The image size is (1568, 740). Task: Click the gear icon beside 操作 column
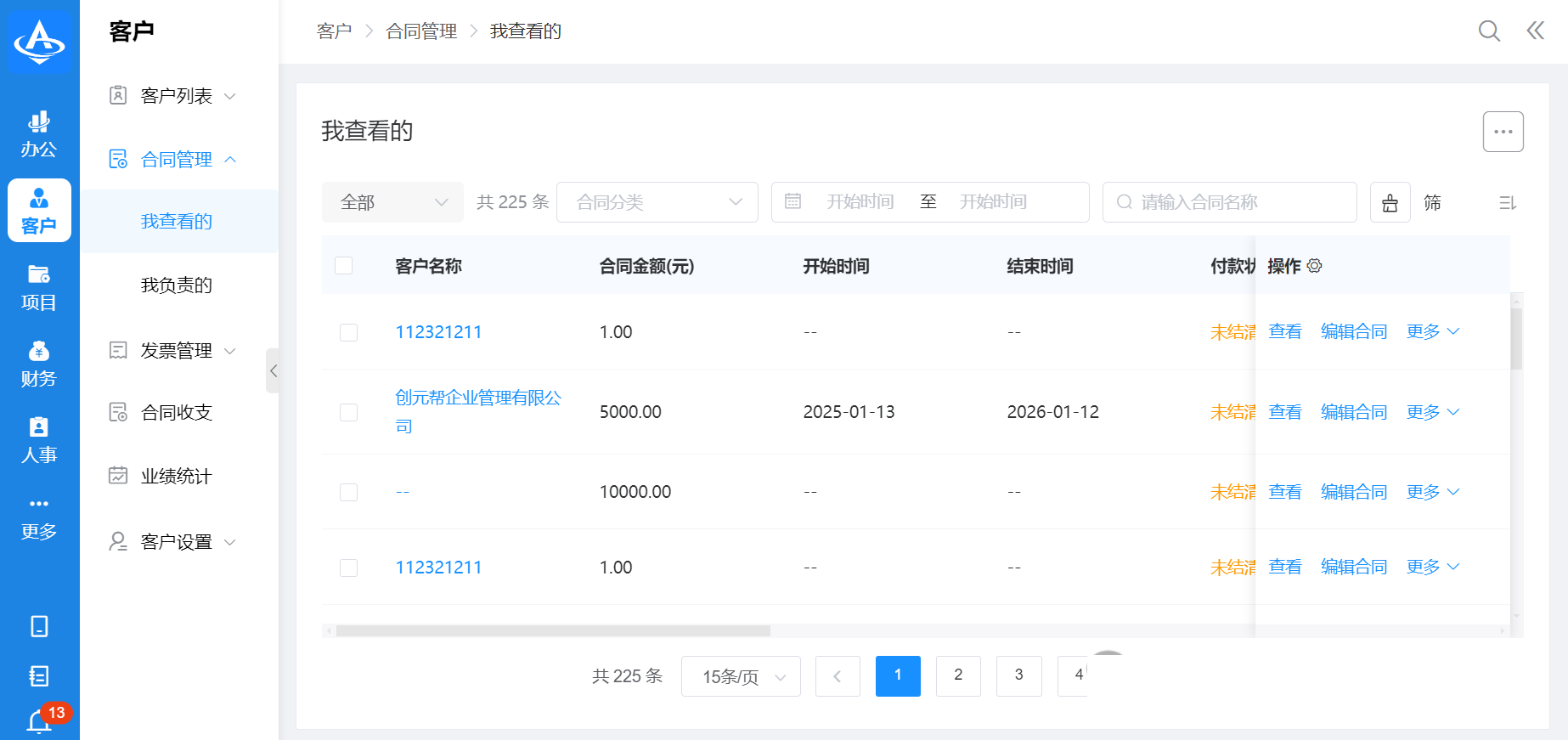1314,266
